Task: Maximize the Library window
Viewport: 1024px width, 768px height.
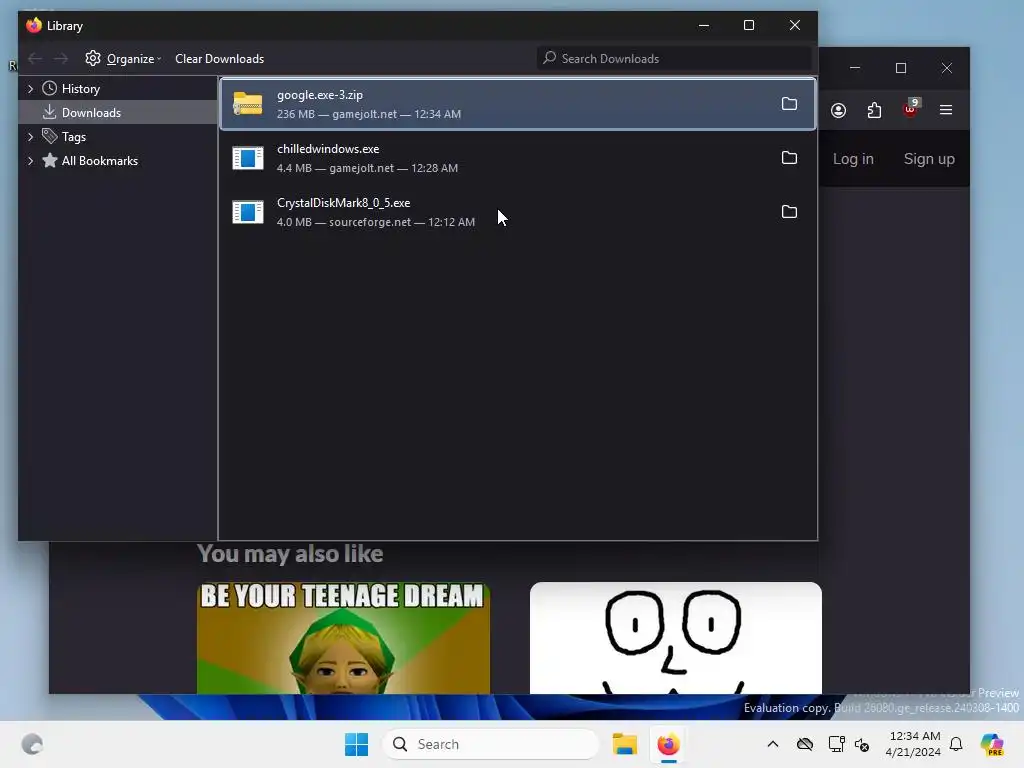Action: pyautogui.click(x=749, y=25)
